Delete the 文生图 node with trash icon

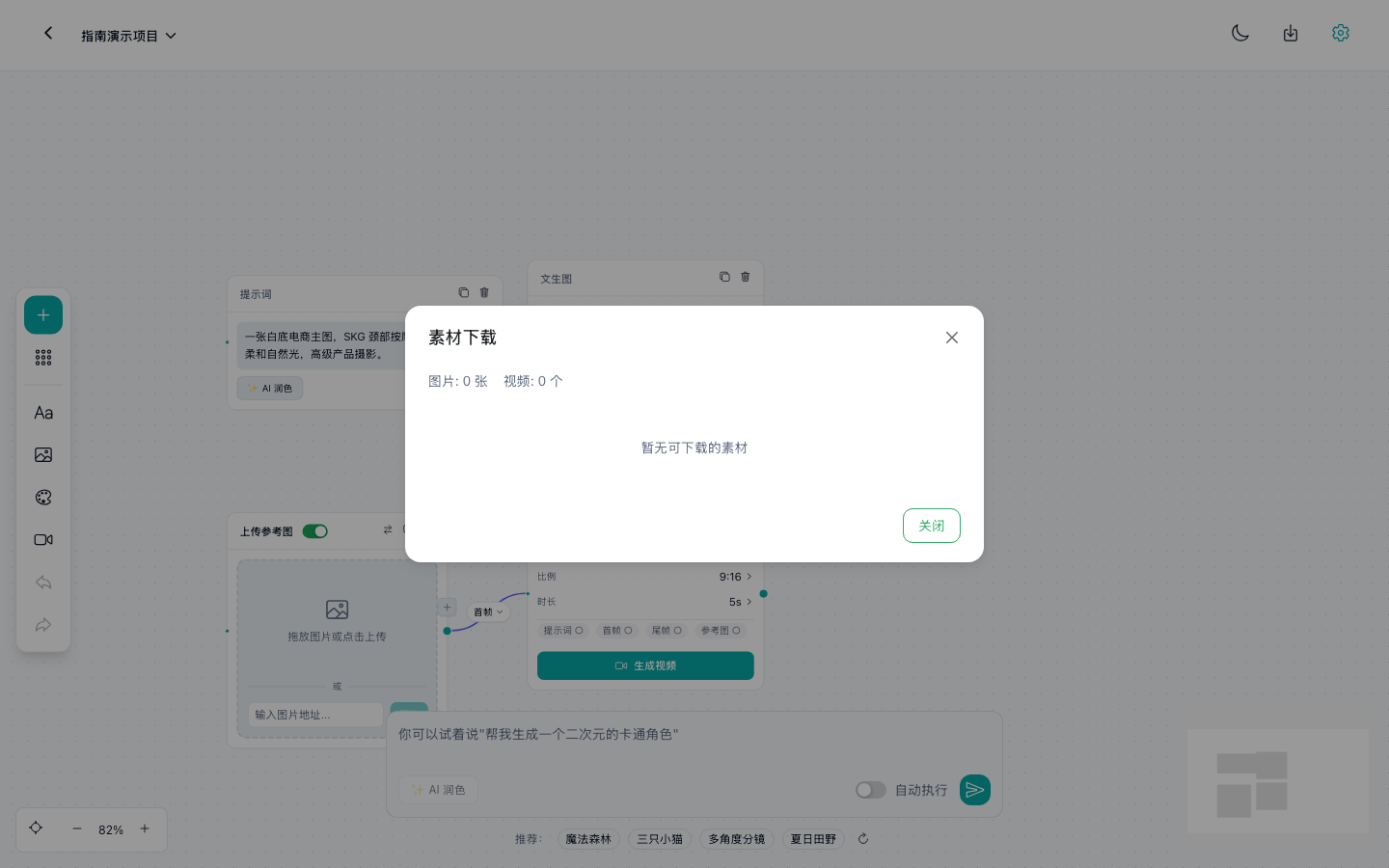tap(746, 277)
